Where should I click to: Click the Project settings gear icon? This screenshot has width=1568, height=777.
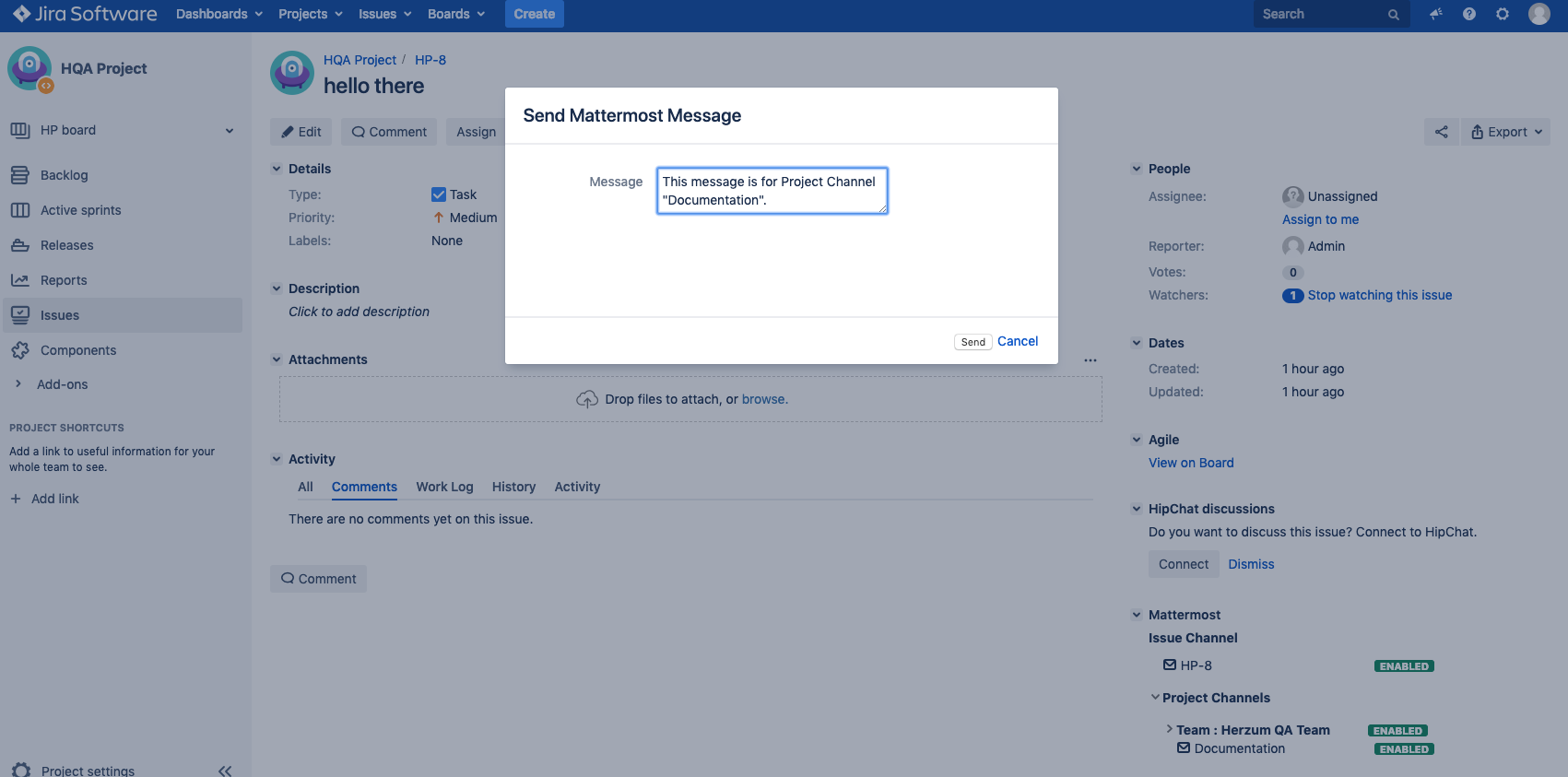point(21,771)
